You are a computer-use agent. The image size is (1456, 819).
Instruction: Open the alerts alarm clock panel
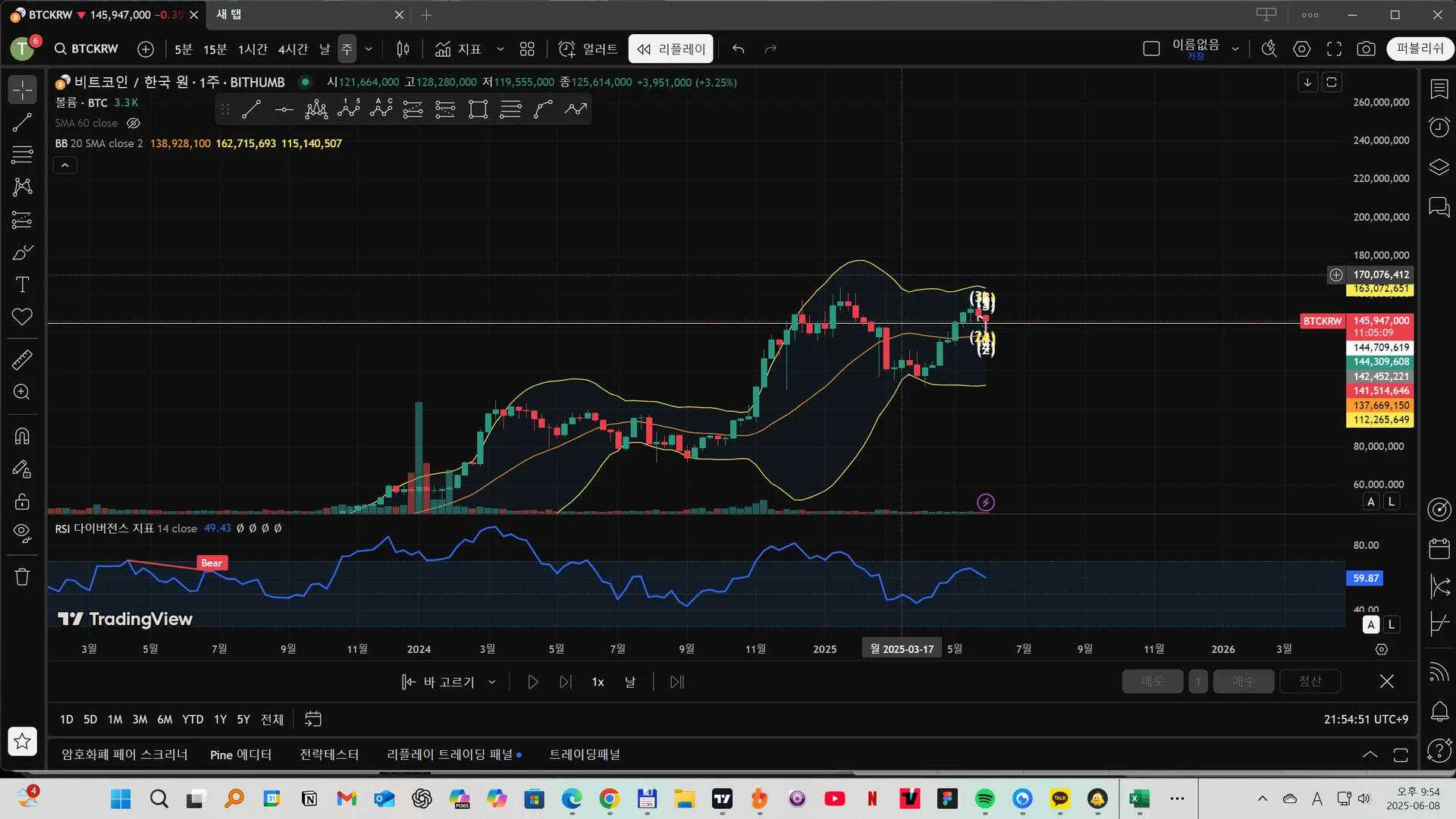(1439, 127)
